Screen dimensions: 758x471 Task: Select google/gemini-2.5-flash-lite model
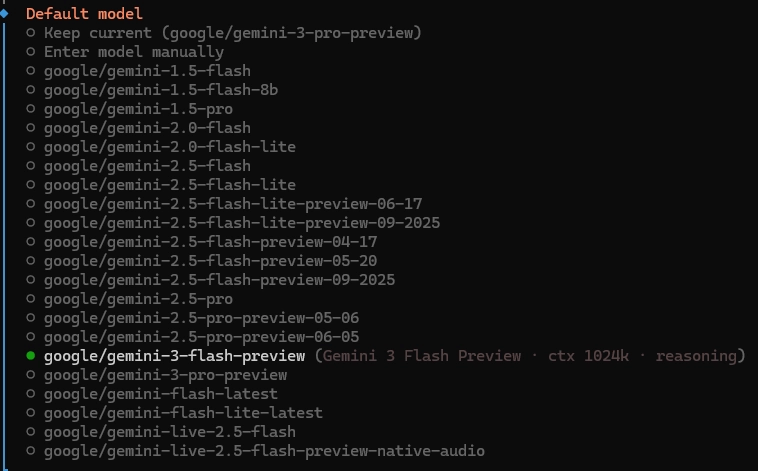169,185
